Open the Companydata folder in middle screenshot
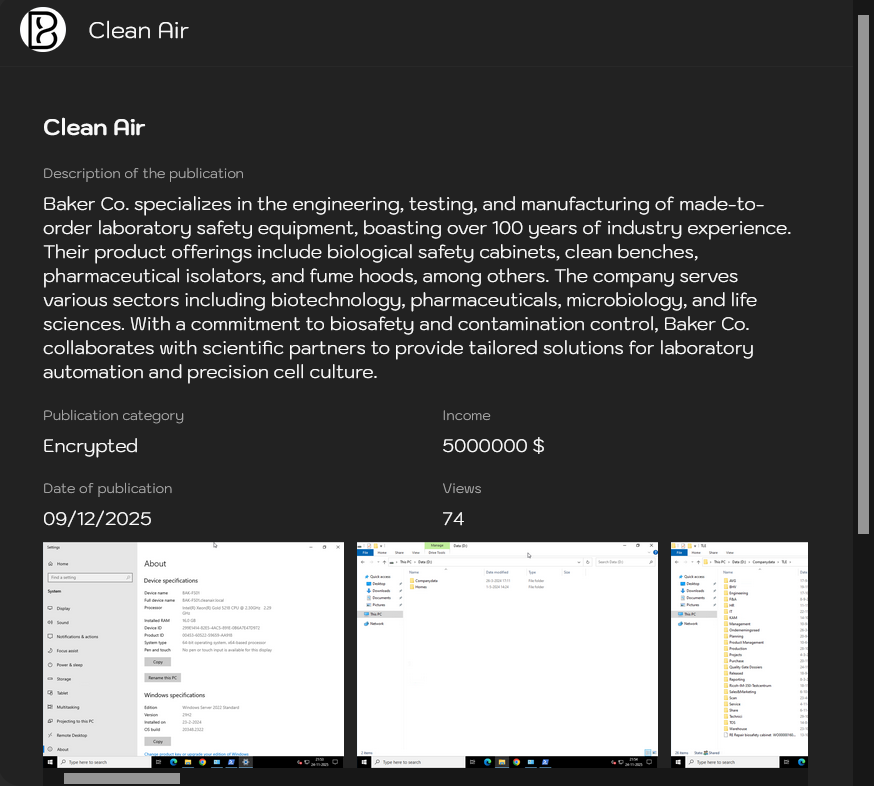Screen dimensions: 874x786 426,580
